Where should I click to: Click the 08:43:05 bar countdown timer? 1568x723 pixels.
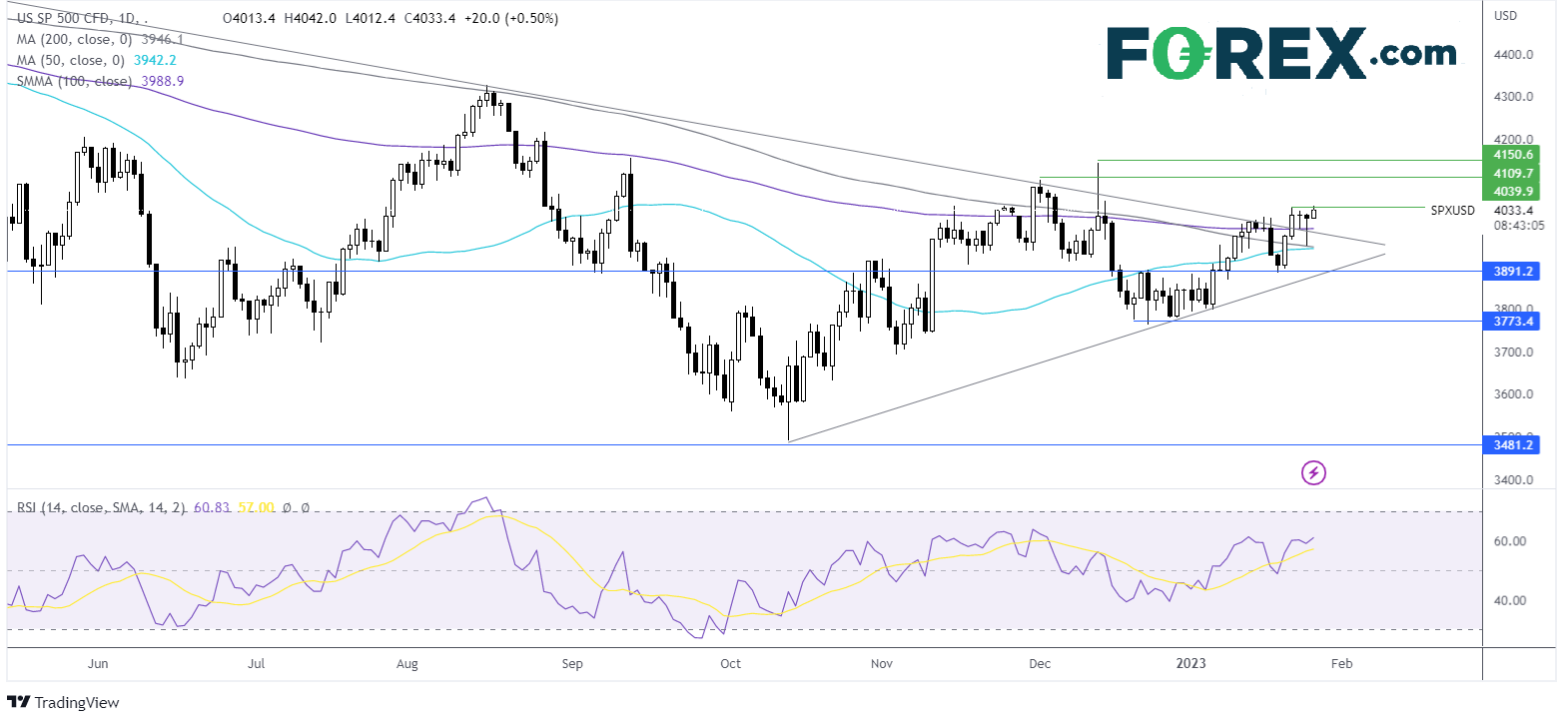(x=1518, y=226)
